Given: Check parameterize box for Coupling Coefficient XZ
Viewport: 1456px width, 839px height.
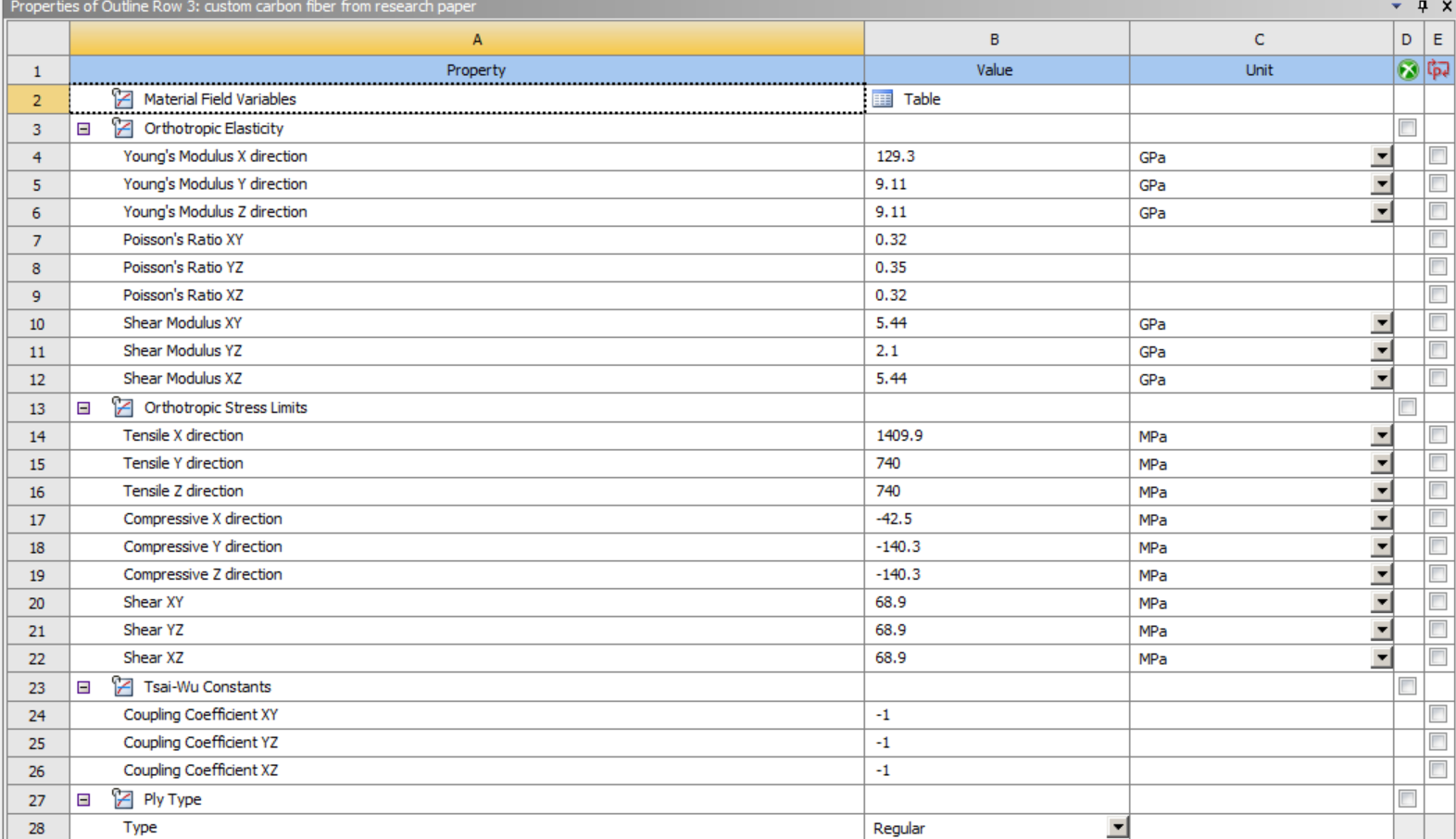Looking at the screenshot, I should point(1438,770).
